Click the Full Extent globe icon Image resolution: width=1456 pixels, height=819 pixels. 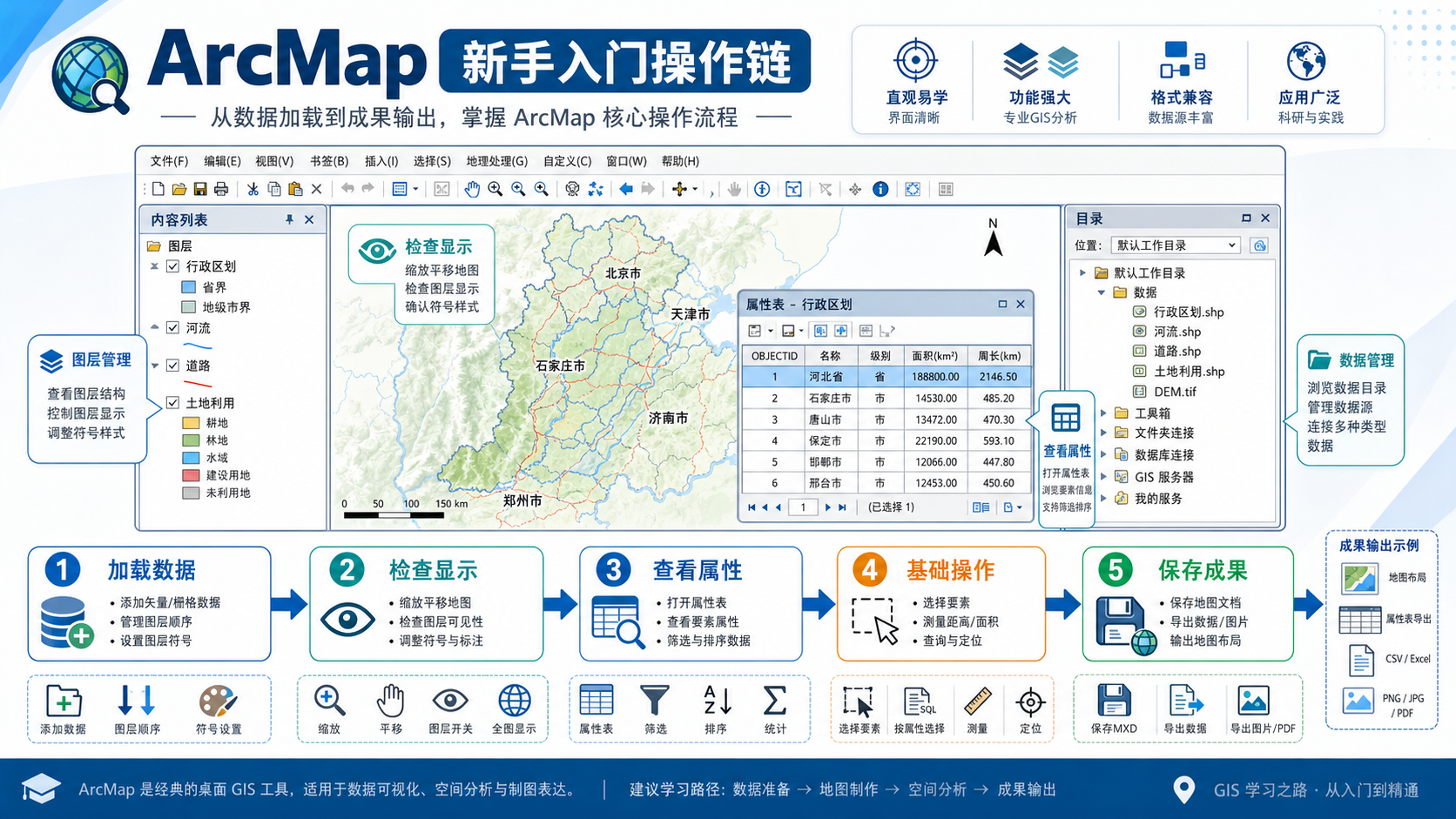point(572,189)
